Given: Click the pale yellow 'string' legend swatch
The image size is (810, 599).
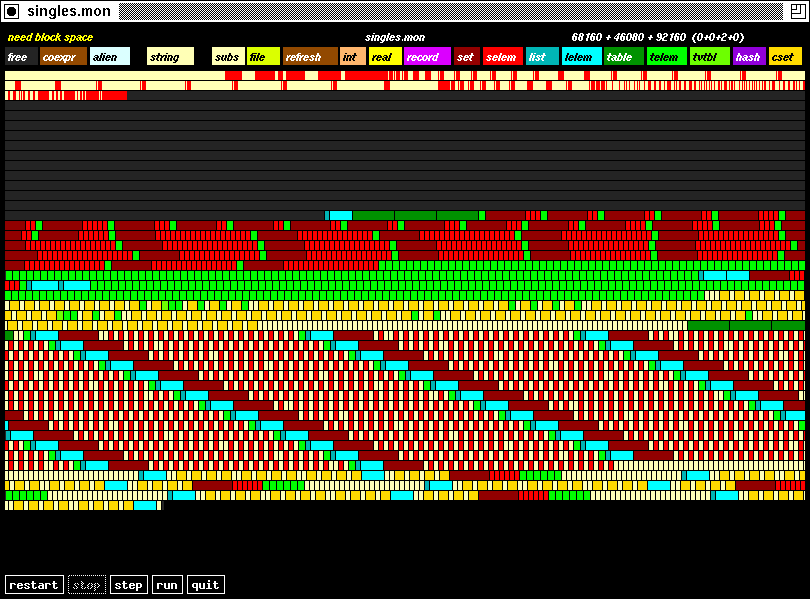Looking at the screenshot, I should [x=170, y=57].
